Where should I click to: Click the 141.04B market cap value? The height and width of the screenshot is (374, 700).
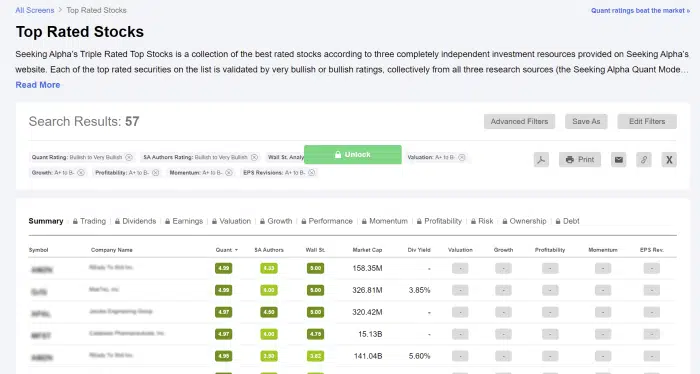(x=367, y=356)
